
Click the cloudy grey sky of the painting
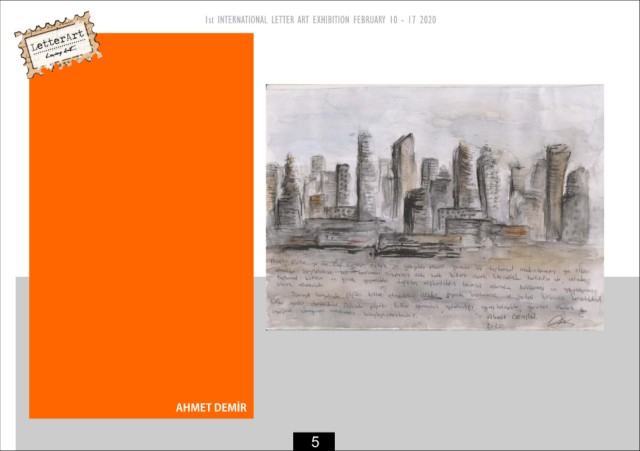pos(435,110)
